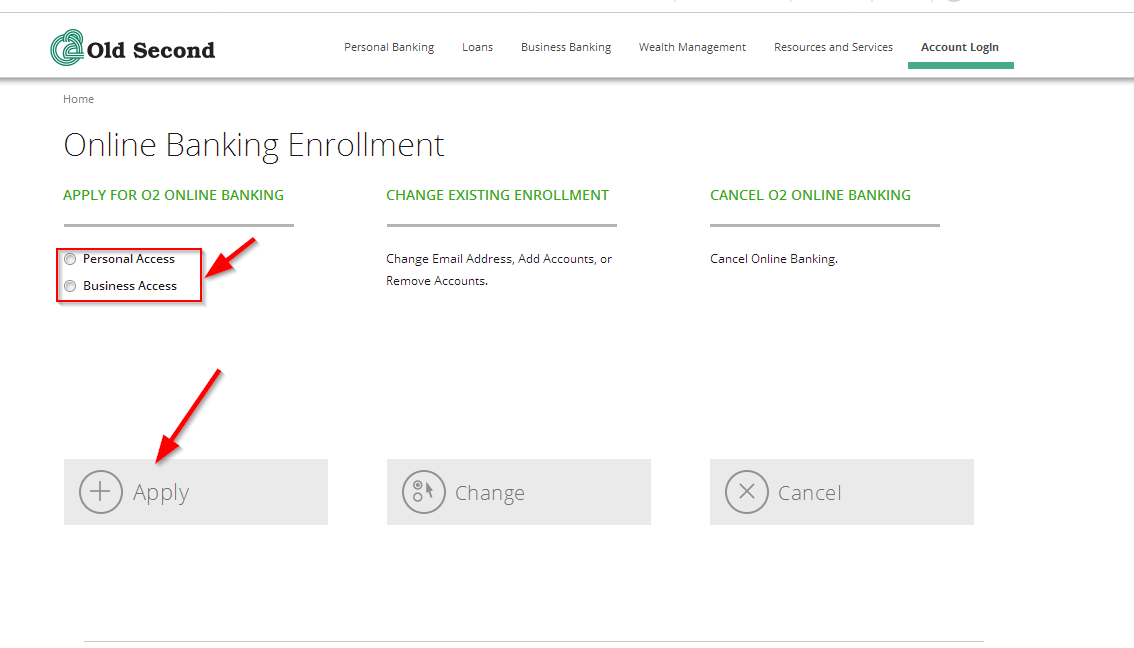Click the Old Second wordmark text

click(151, 51)
